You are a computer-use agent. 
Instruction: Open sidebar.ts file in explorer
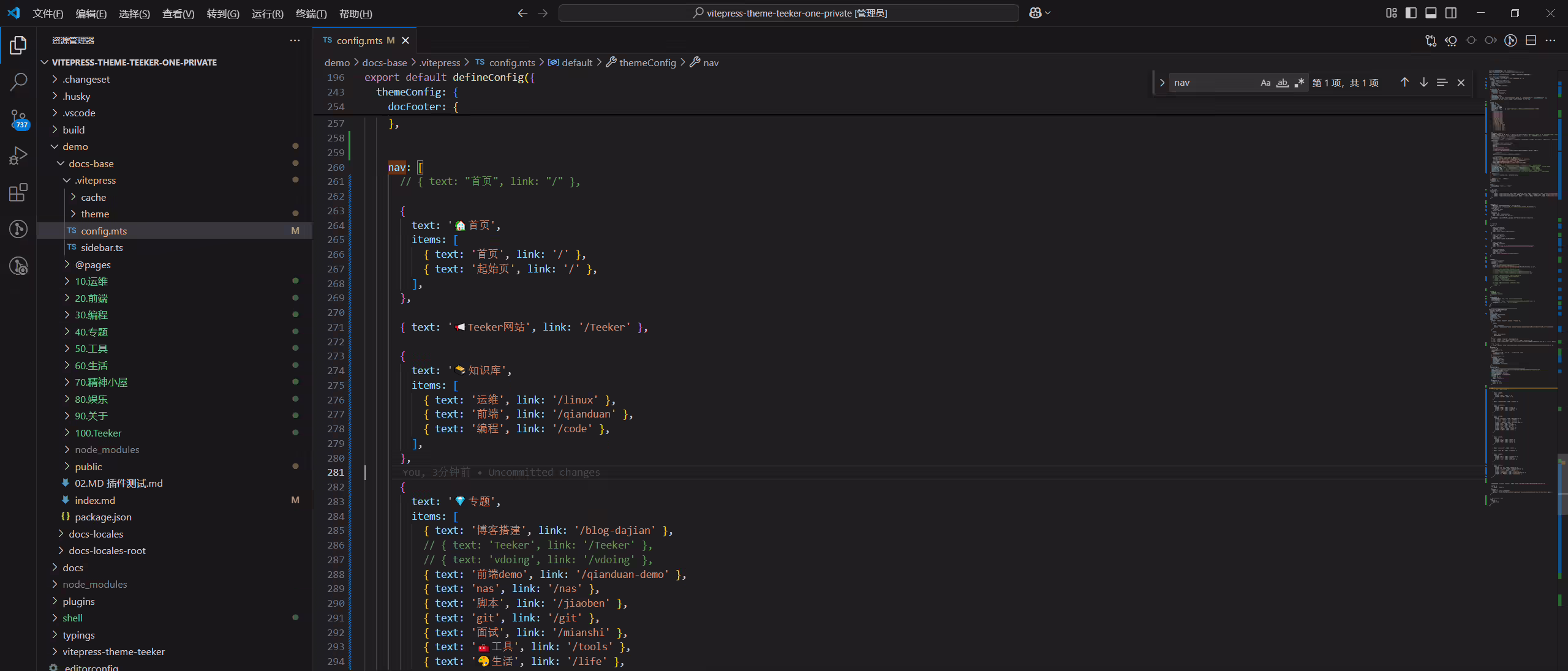(x=102, y=247)
